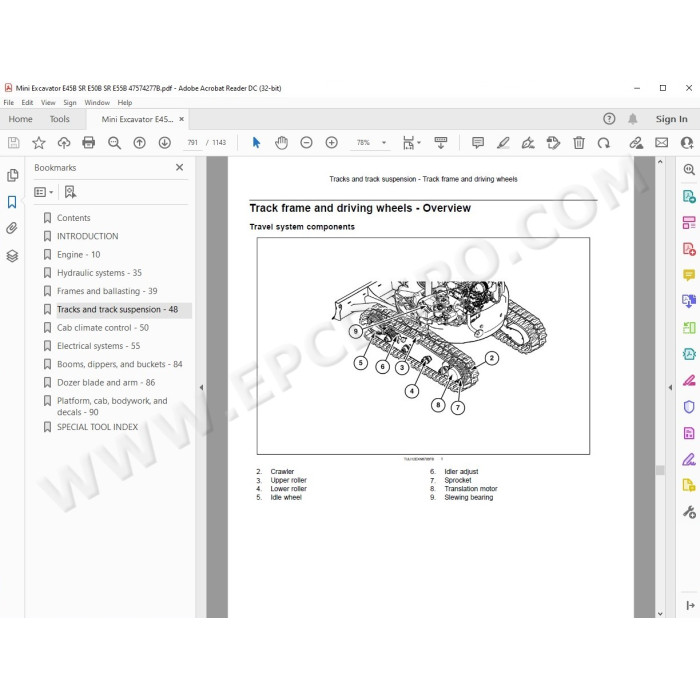Image resolution: width=700 pixels, height=700 pixels.
Task: Open Dozer blade and arm - 86
Action: pyautogui.click(x=106, y=383)
